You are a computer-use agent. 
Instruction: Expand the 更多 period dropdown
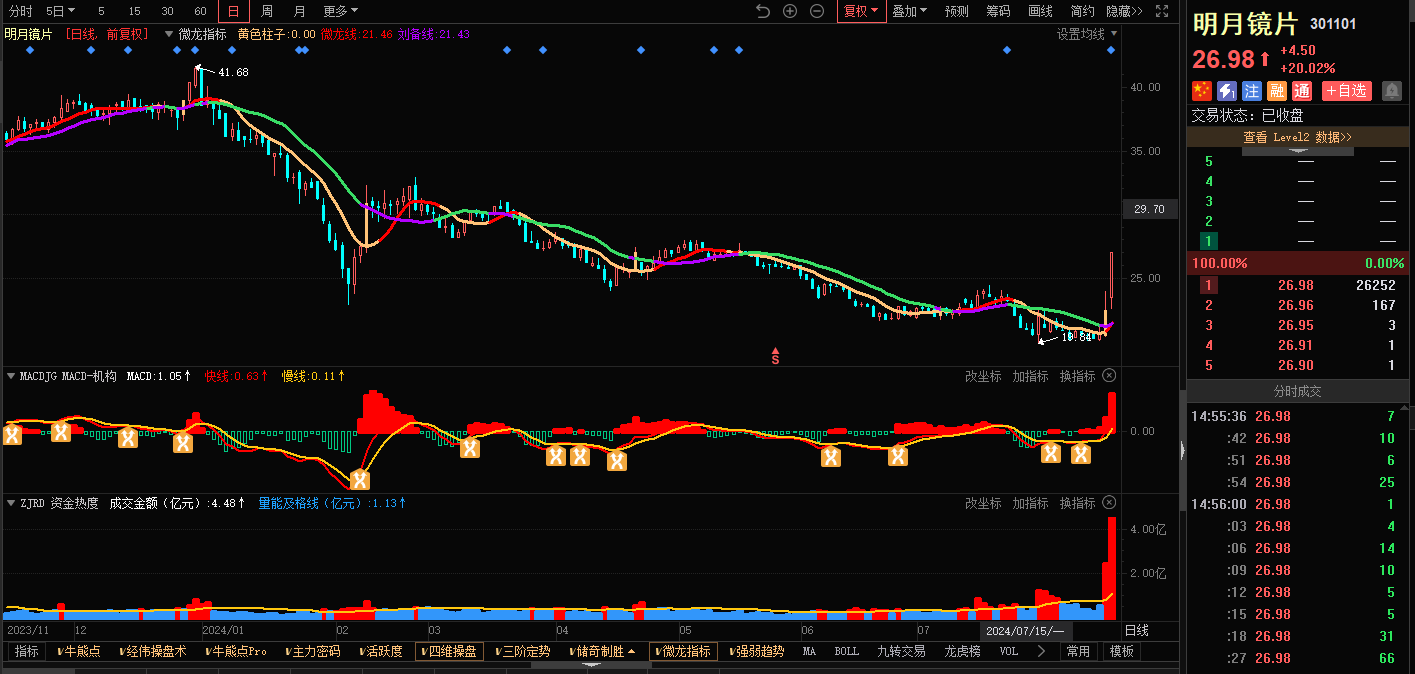coord(340,11)
